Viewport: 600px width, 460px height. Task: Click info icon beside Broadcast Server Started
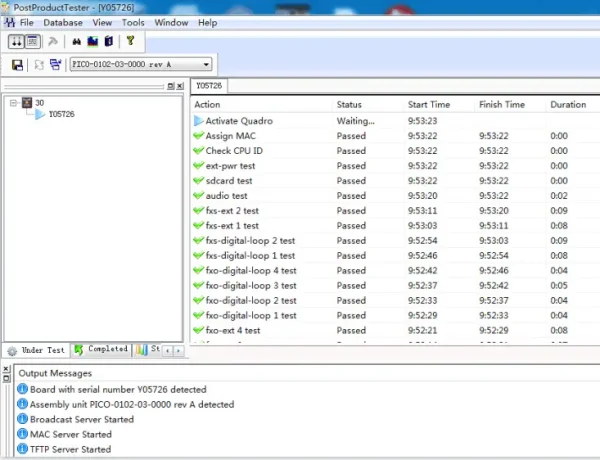coord(23,419)
